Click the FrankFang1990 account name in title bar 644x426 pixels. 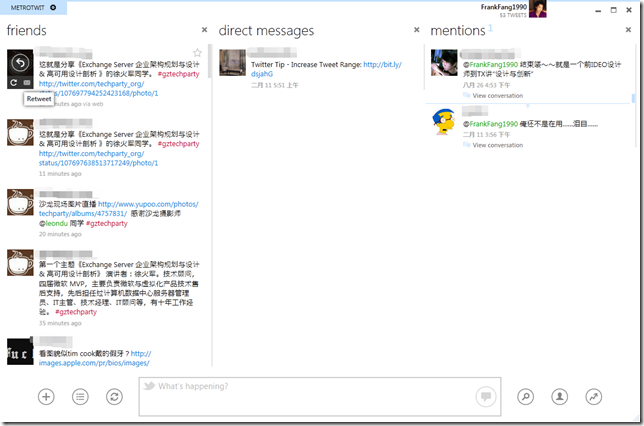pyautogui.click(x=504, y=7)
